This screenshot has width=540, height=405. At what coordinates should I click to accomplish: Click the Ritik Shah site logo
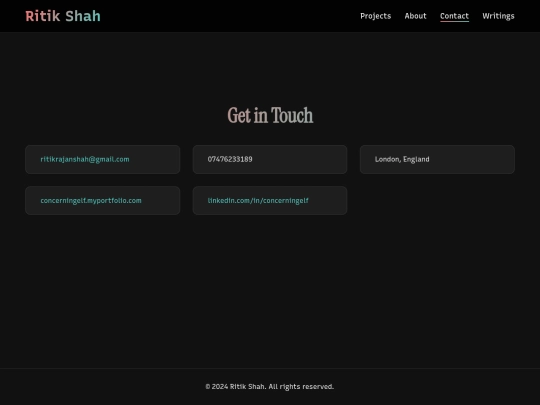[63, 16]
